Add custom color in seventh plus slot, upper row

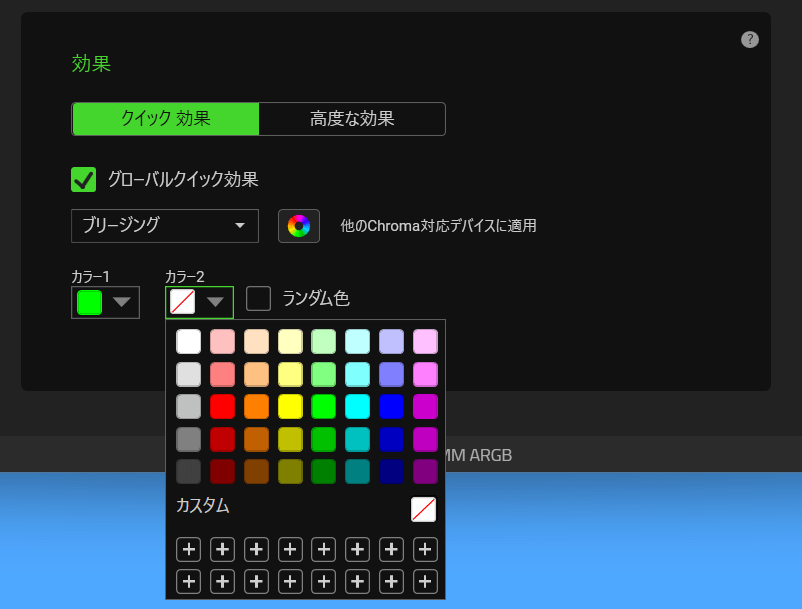click(391, 549)
